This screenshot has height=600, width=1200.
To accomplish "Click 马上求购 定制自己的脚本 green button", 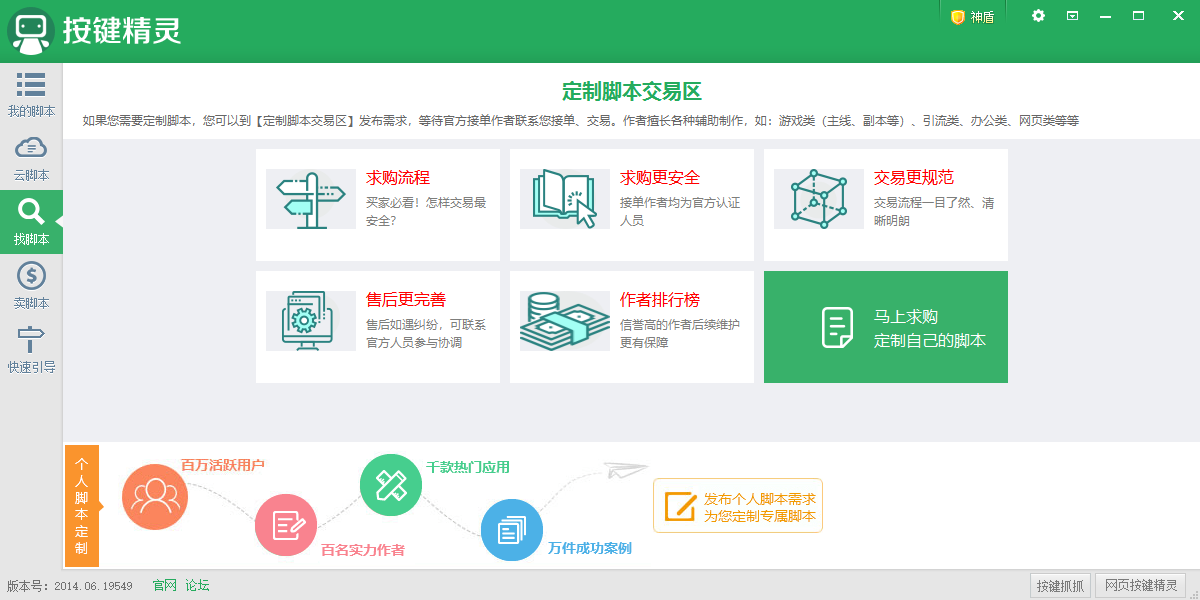I will pos(886,327).
